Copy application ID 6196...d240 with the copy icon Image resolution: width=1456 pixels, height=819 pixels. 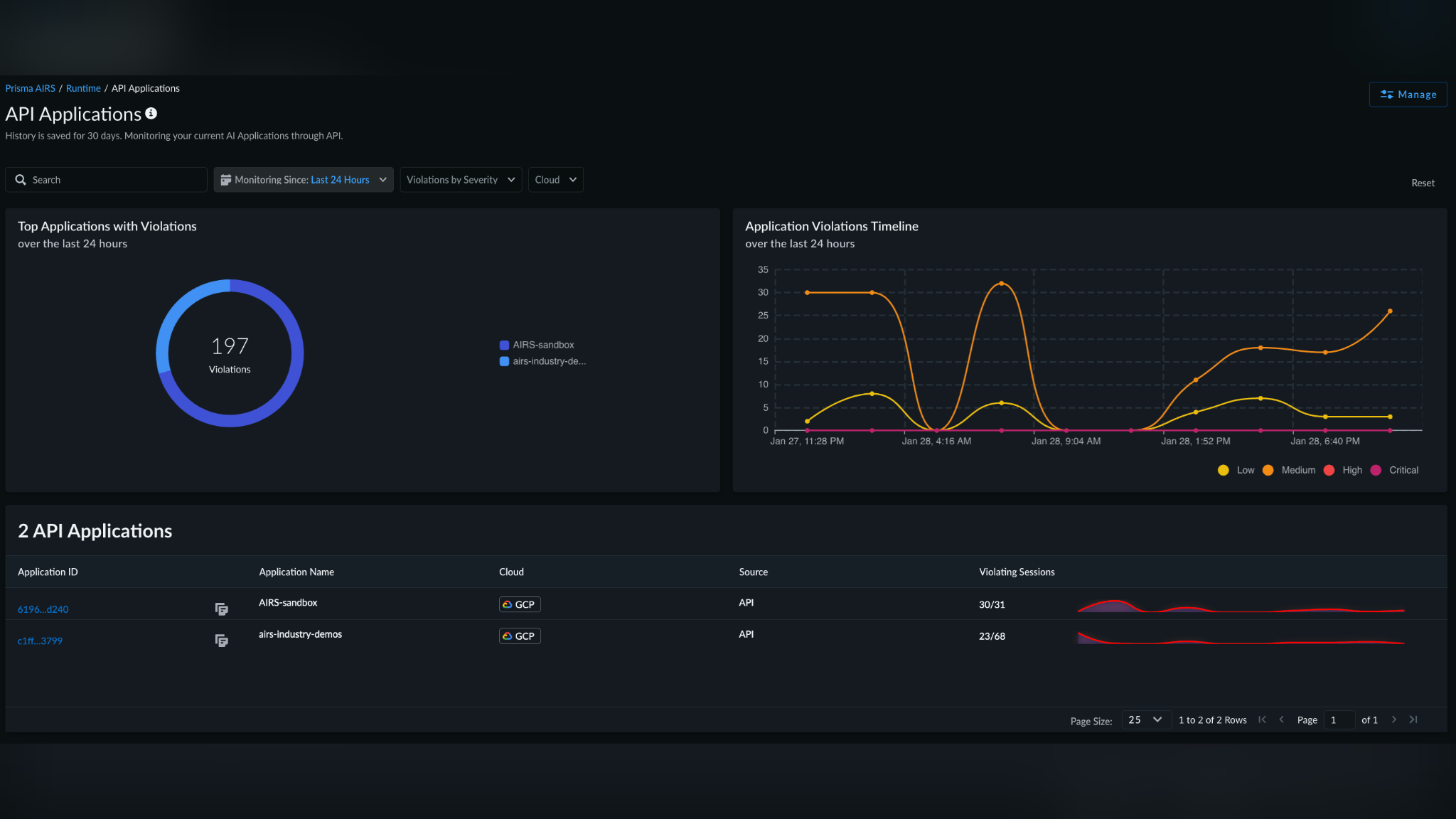coord(221,609)
